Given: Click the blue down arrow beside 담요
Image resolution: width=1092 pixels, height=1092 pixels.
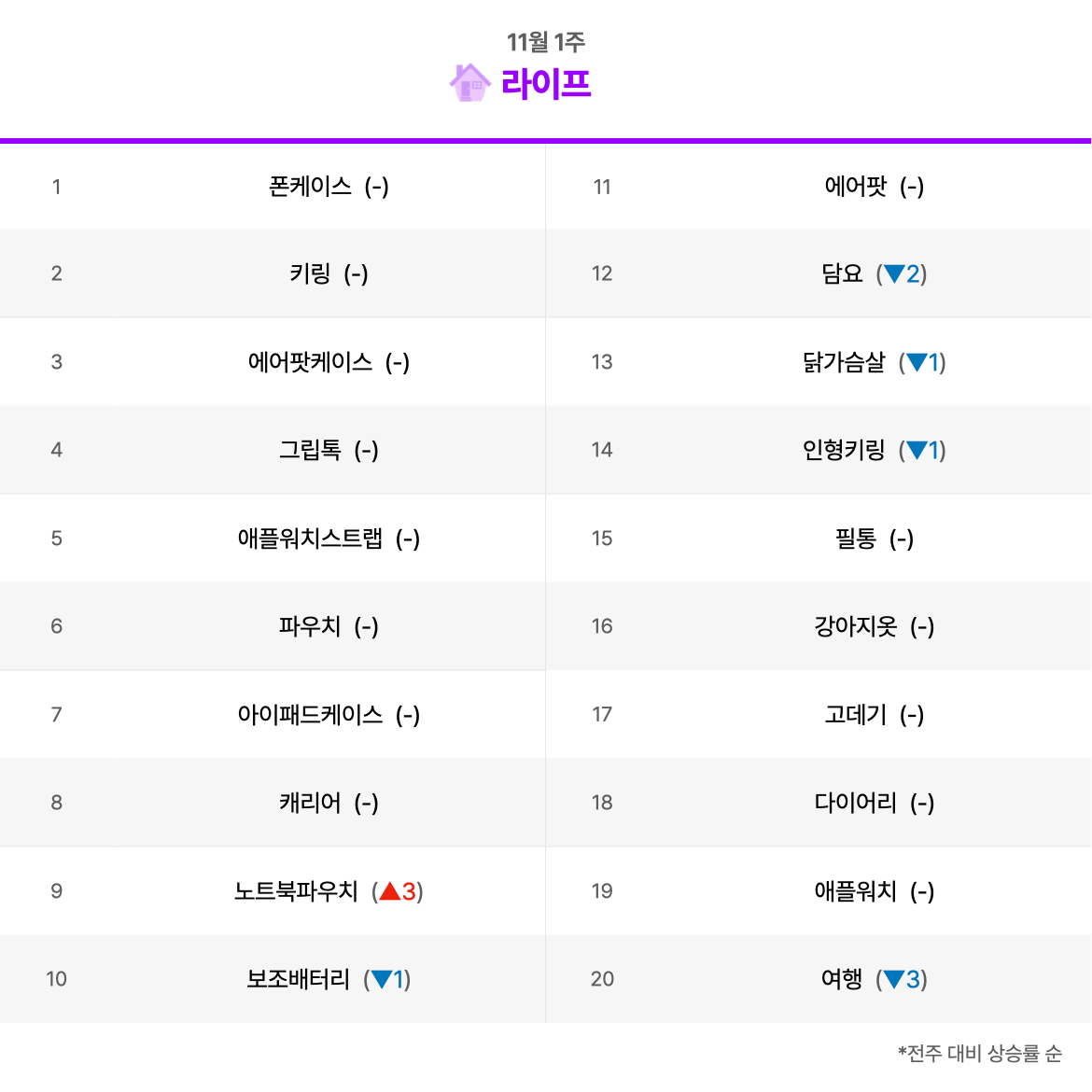Looking at the screenshot, I should [893, 273].
